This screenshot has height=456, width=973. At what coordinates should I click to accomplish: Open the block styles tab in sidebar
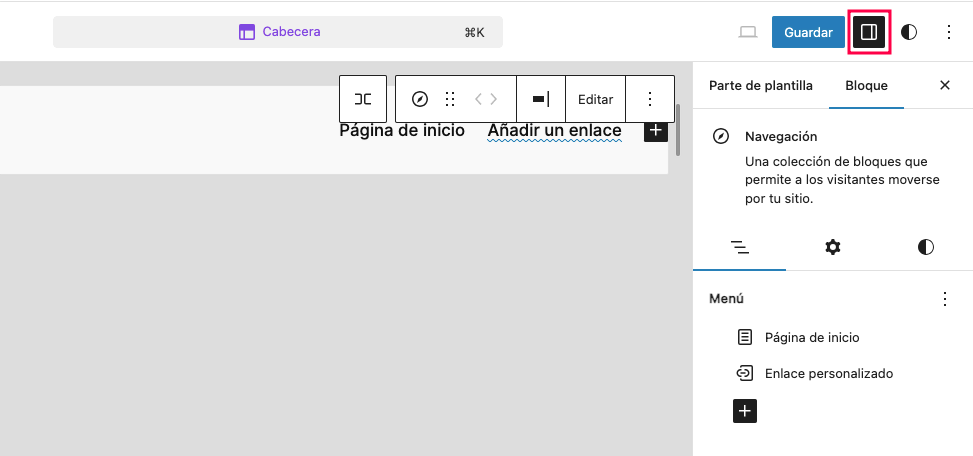(925, 247)
